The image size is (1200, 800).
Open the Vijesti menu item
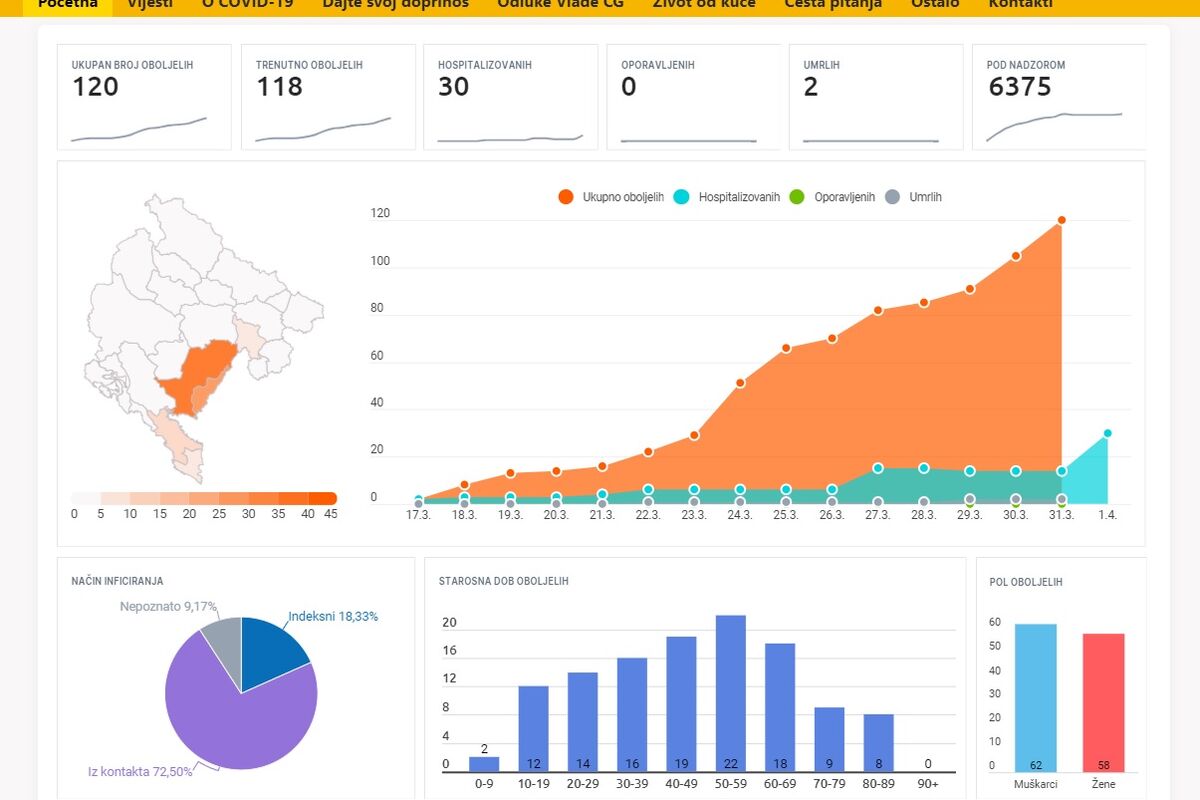(x=149, y=4)
